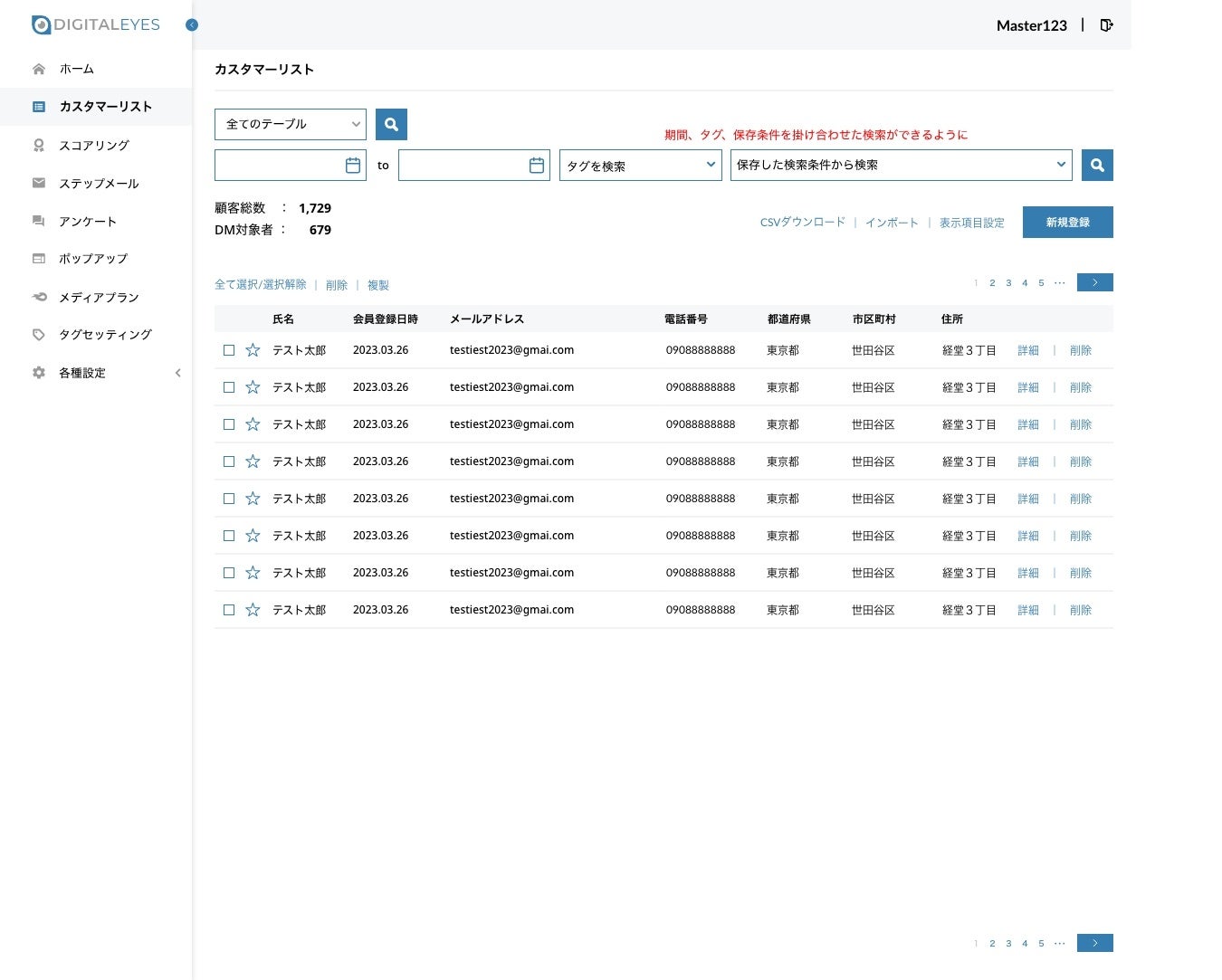The image size is (1222, 980).
Task: Tick the checkbox in the third customer row
Action: click(229, 424)
